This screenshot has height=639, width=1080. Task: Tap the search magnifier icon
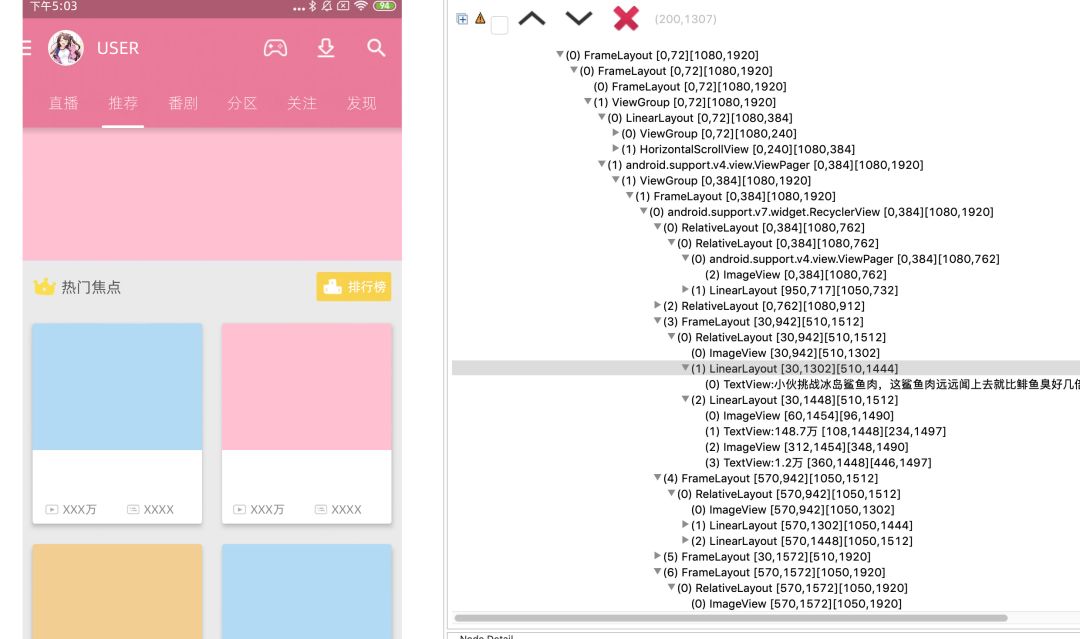[x=376, y=48]
